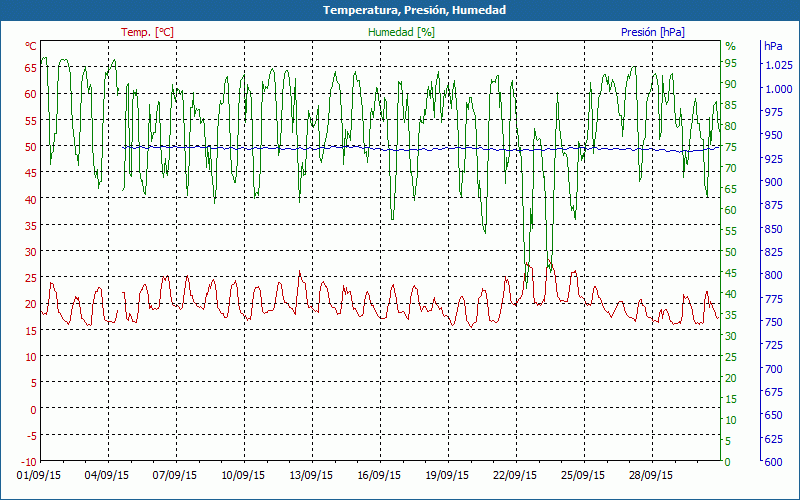Click the 750 pressure axis value
Screen dimensions: 800x500
point(773,322)
